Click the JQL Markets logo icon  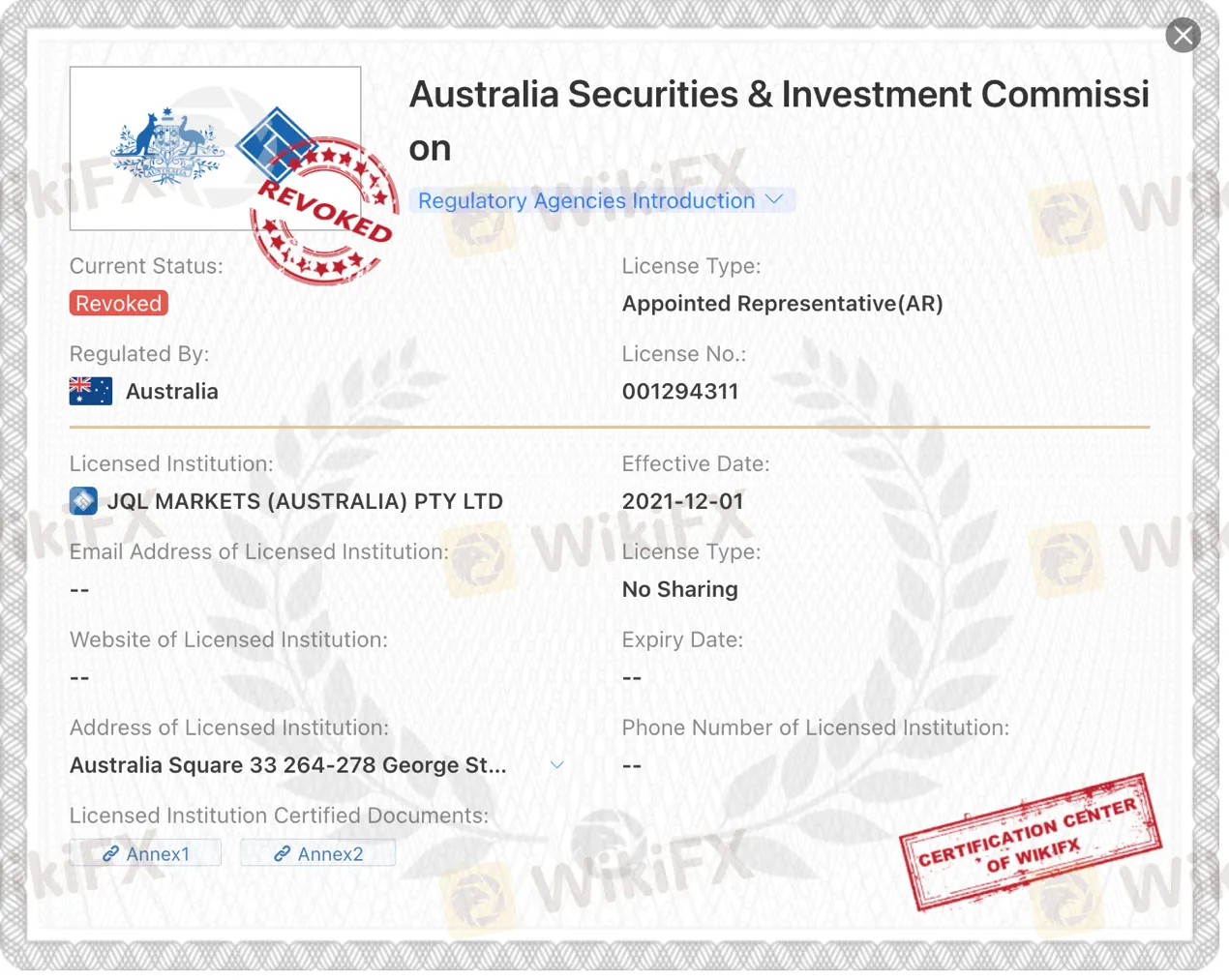(x=83, y=501)
